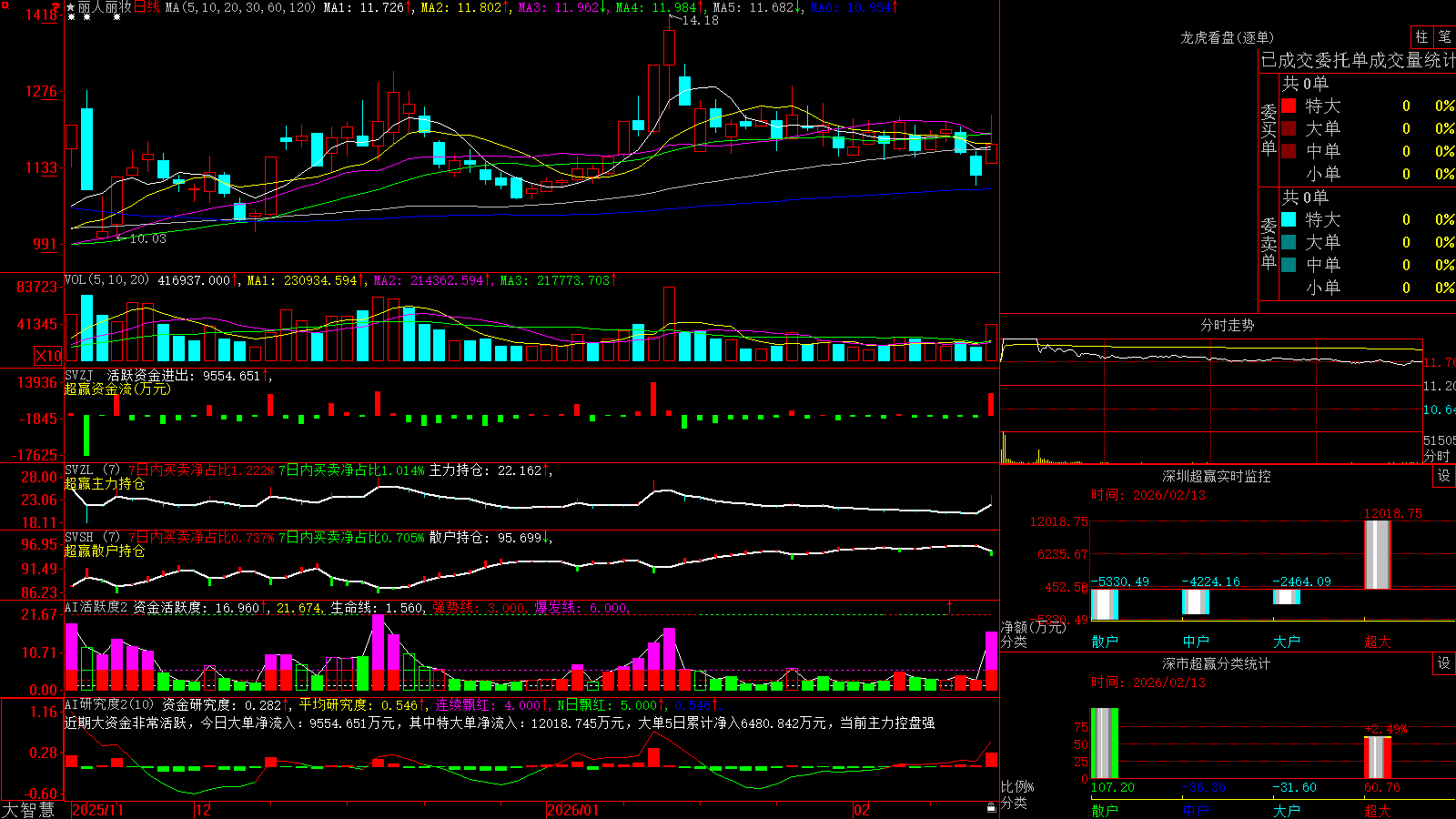
Task: Click the star icon before 丽人丽妆
Action: 71,7
